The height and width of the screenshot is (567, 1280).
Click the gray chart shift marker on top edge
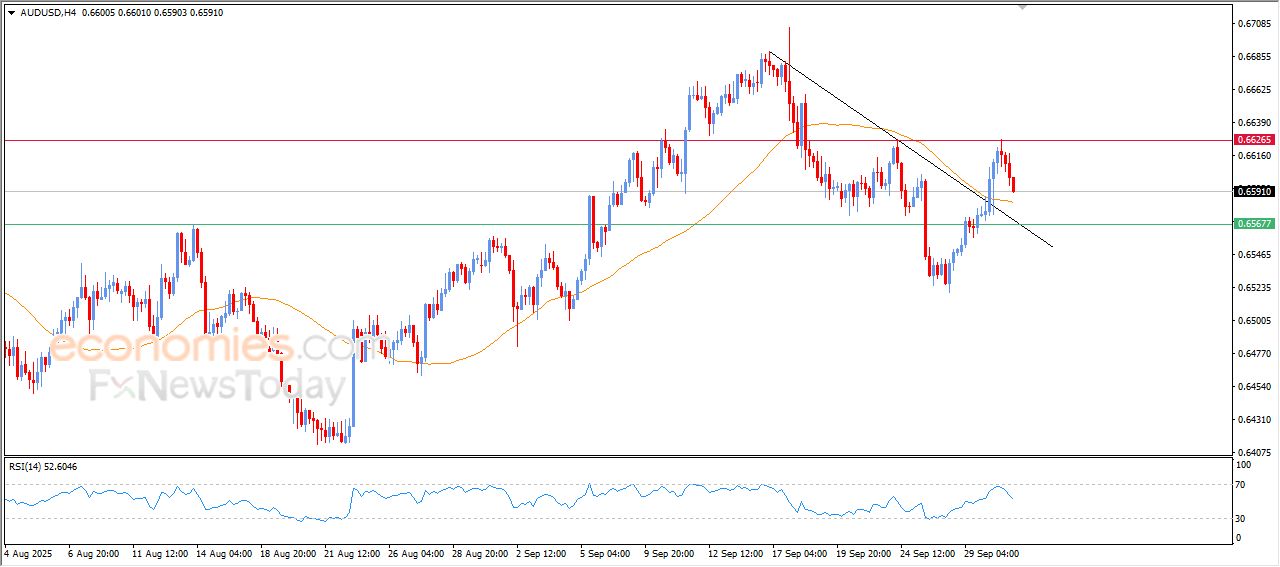[1022, 6]
